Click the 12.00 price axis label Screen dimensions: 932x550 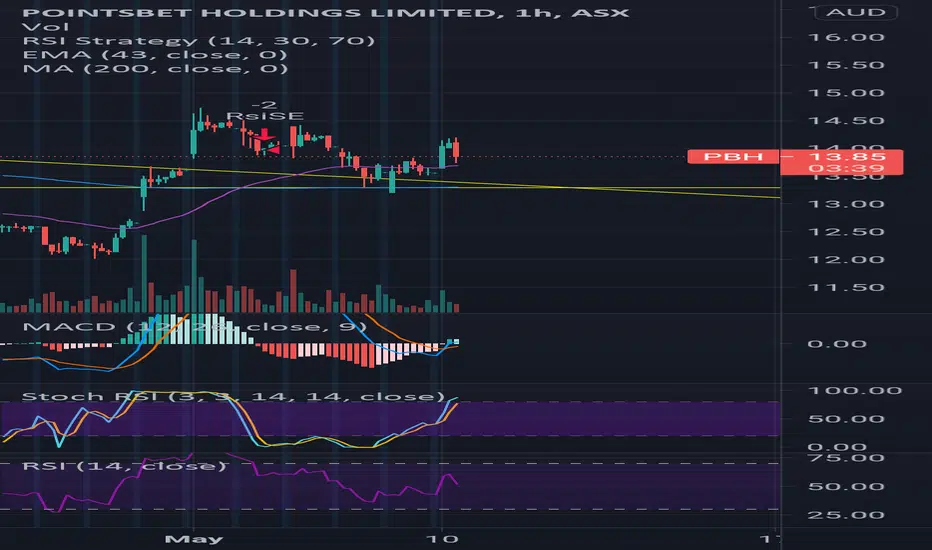click(x=846, y=259)
